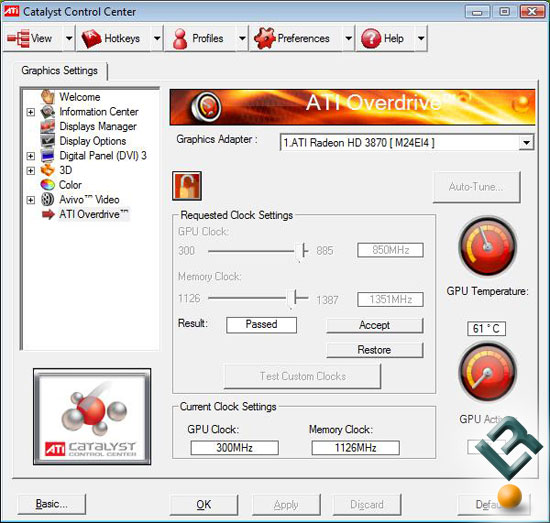Image resolution: width=550 pixels, height=523 pixels.
Task: Click the Restore button
Action: pos(375,350)
